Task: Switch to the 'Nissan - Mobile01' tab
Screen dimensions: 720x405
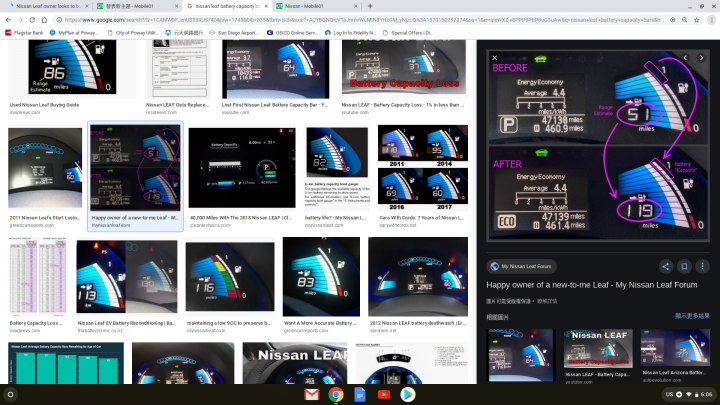Action: point(317,6)
